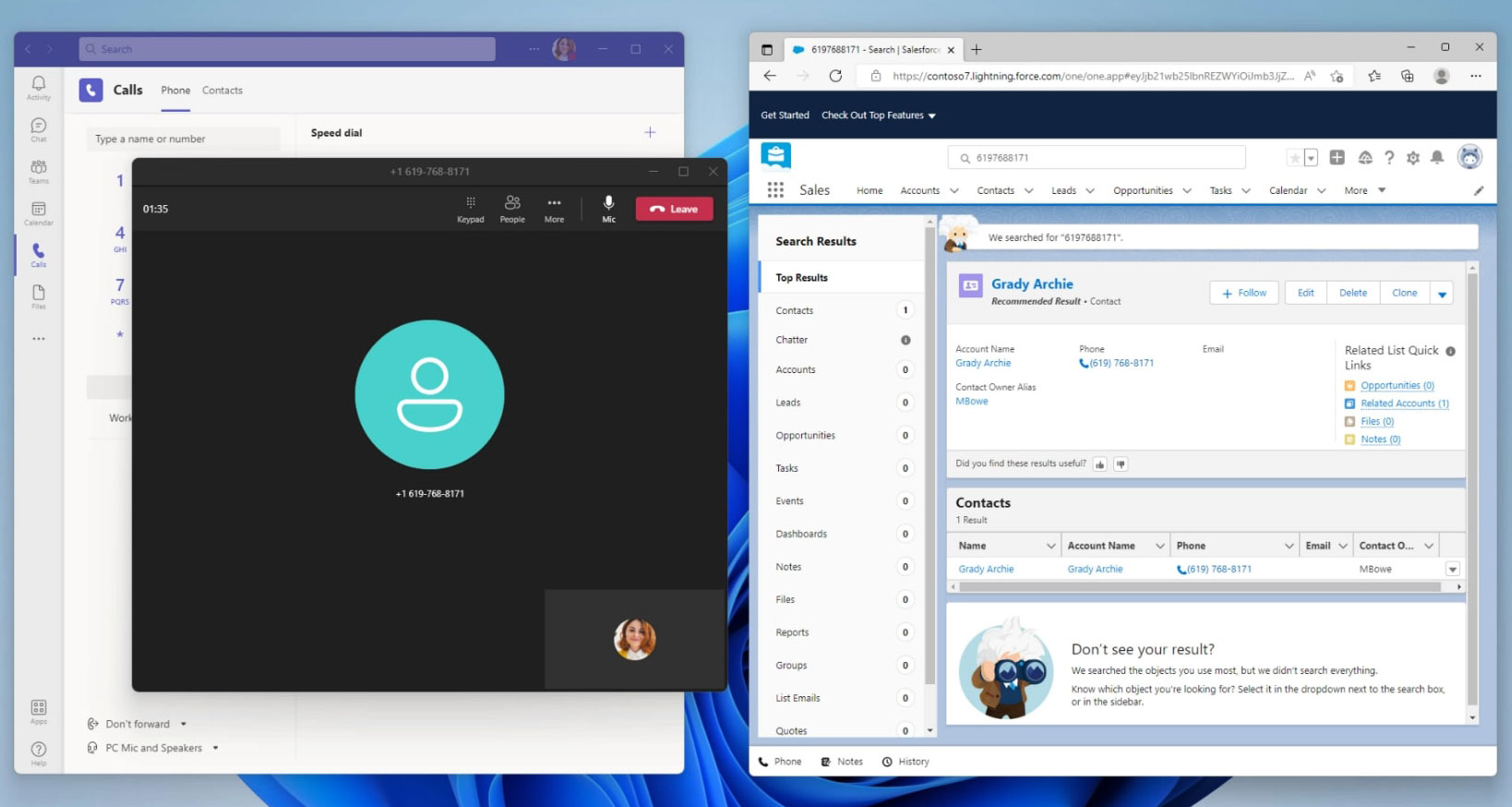
Task: Open Salesforce Setup gear icon
Action: [1413, 158]
